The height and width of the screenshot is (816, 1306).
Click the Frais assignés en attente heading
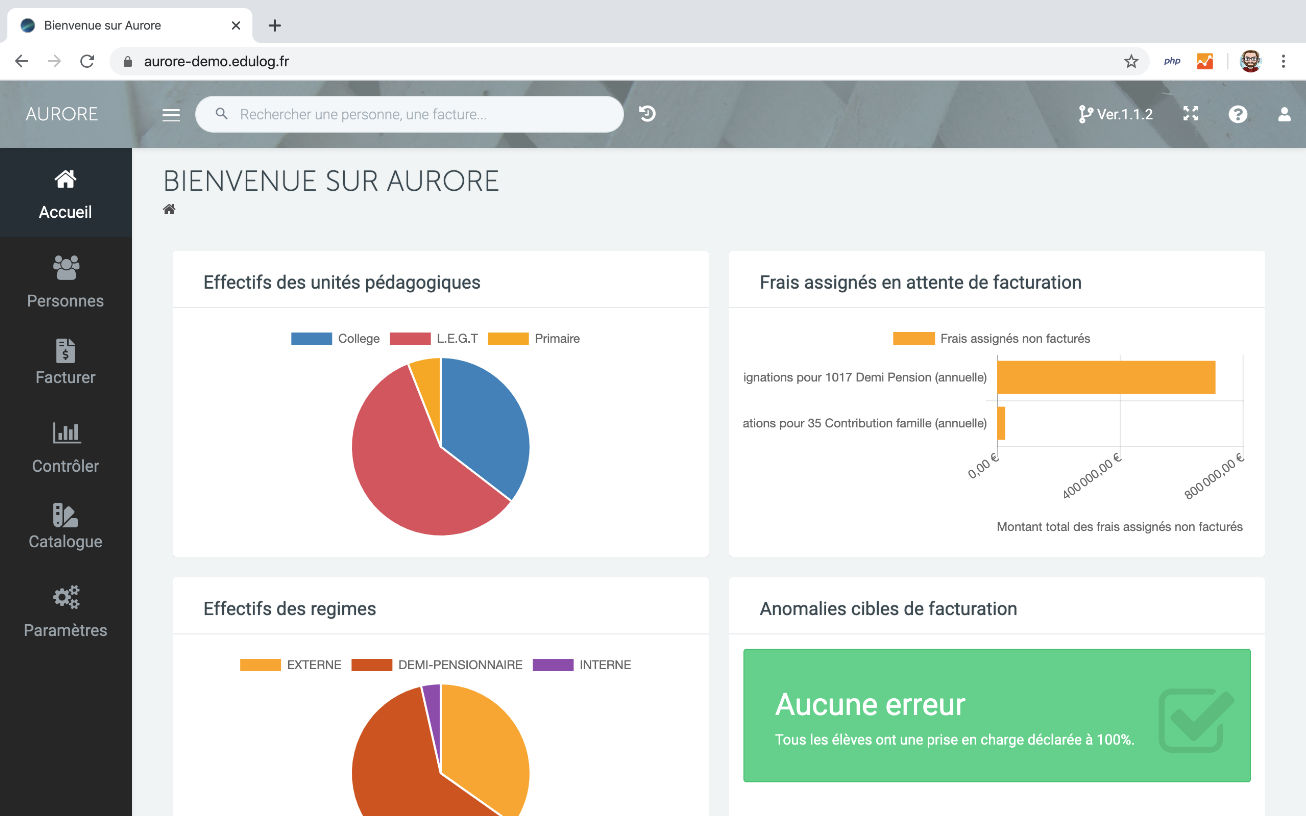click(920, 283)
